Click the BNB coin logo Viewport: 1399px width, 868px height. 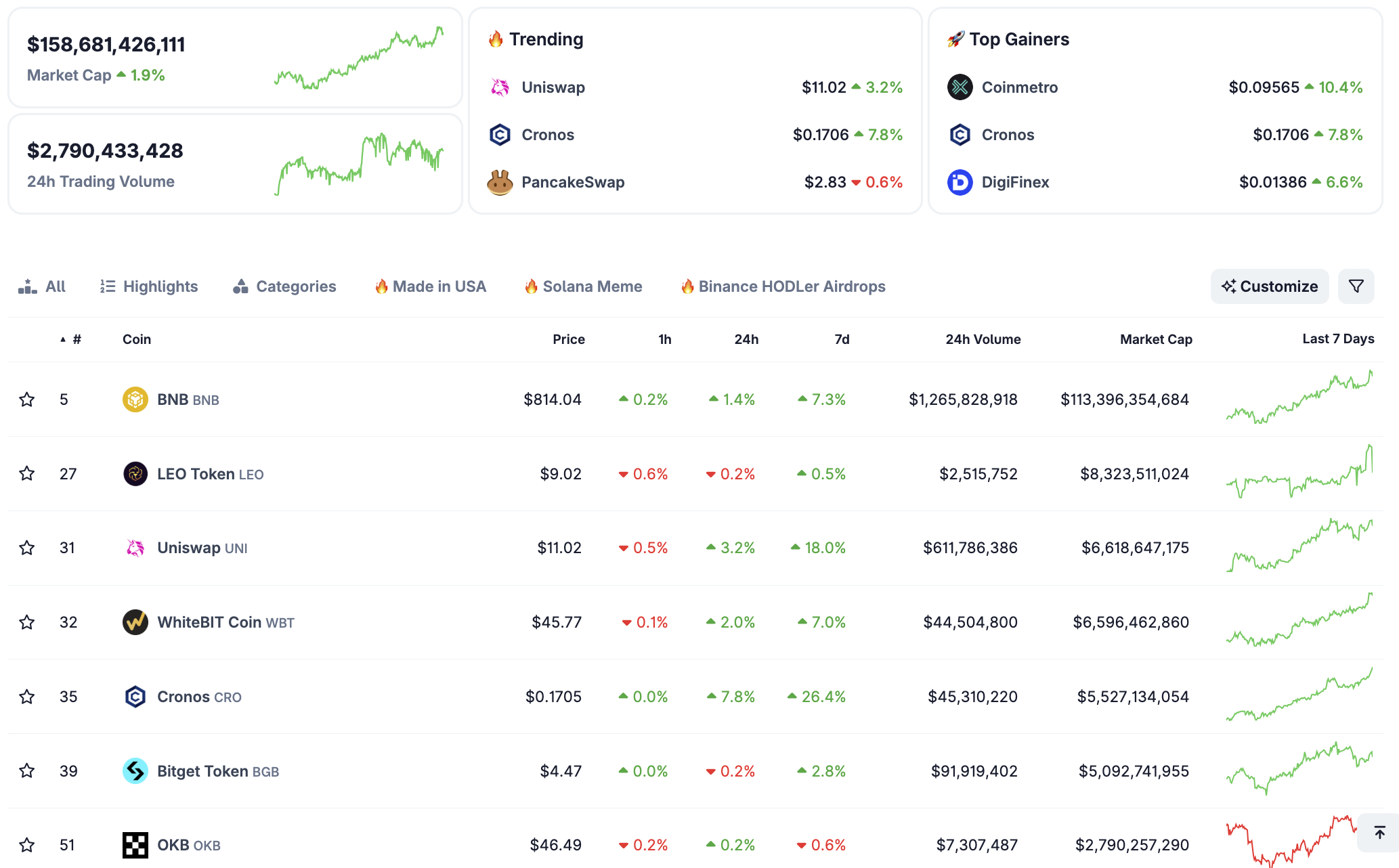pos(135,399)
